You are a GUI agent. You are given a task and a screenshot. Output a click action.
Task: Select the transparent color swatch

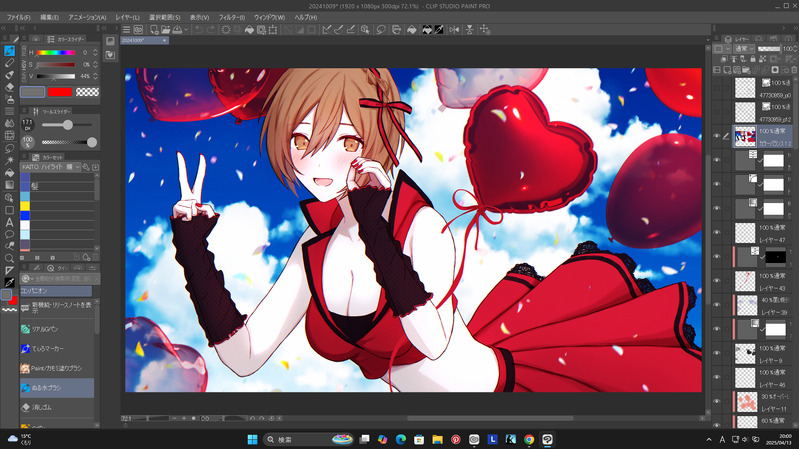click(87, 92)
